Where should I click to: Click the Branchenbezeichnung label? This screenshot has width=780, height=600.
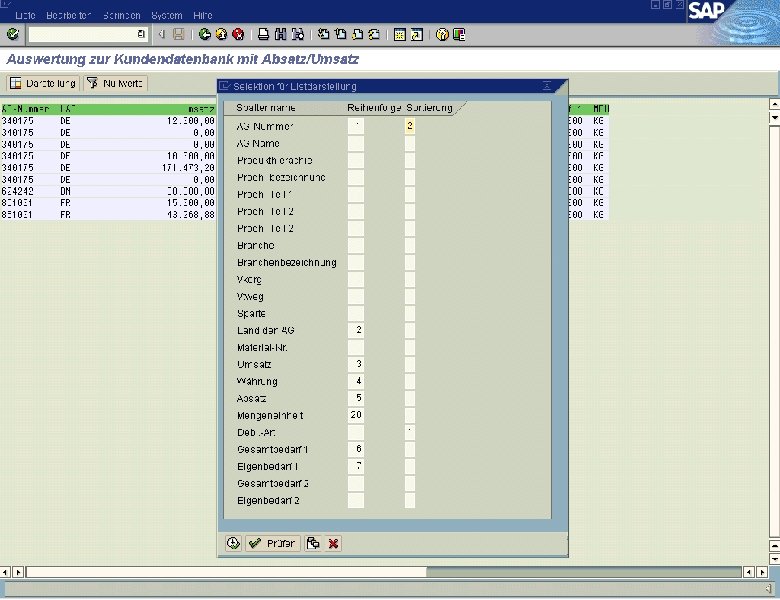coord(287,263)
